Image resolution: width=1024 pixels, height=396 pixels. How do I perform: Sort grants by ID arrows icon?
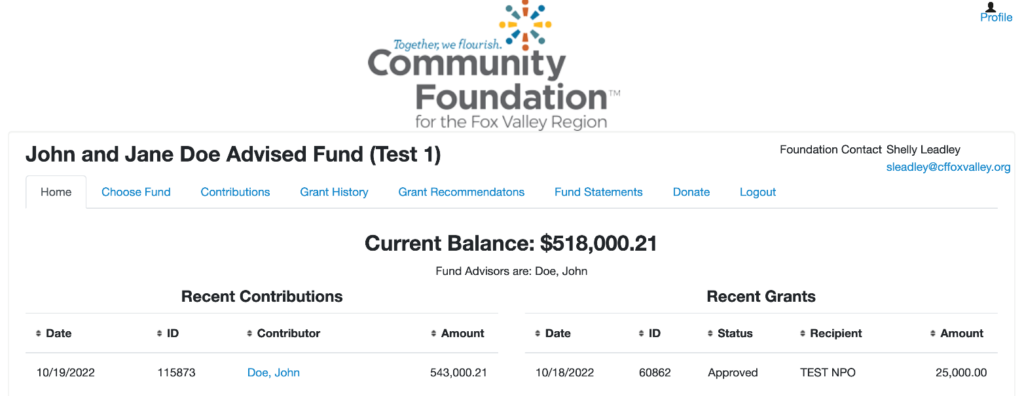[642, 333]
